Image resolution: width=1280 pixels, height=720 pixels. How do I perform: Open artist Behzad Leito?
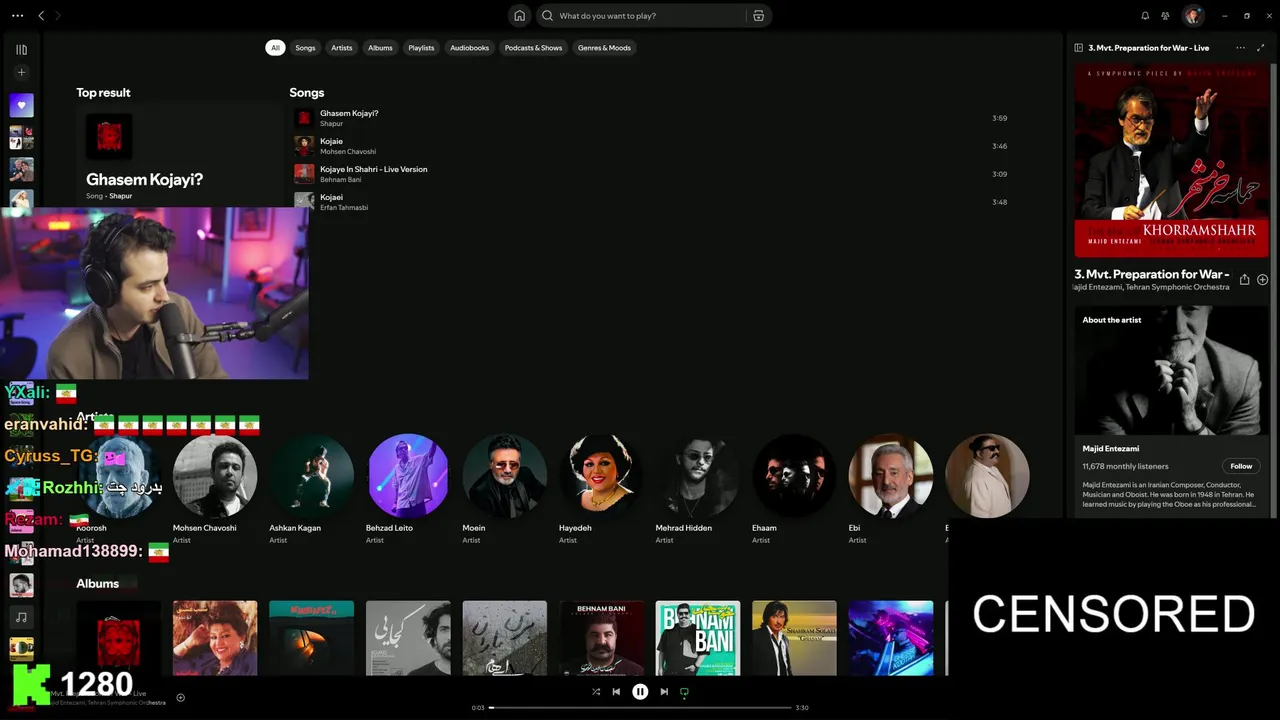coord(408,476)
